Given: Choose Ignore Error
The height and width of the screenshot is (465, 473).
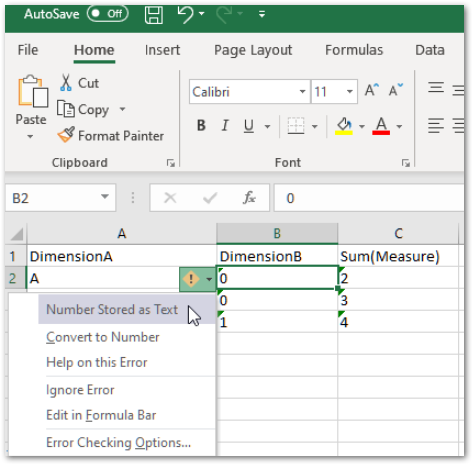Looking at the screenshot, I should [80, 390].
